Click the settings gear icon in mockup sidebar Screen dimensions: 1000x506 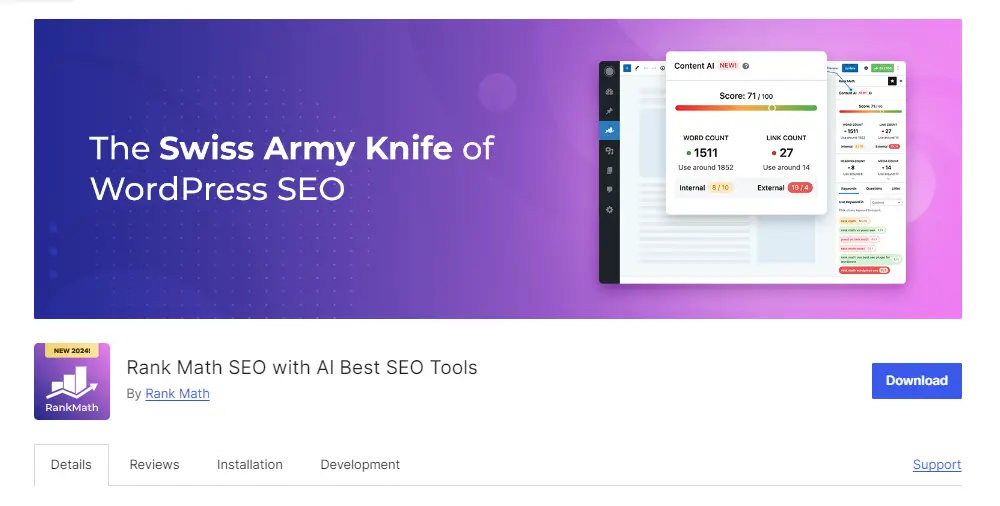[x=610, y=210]
